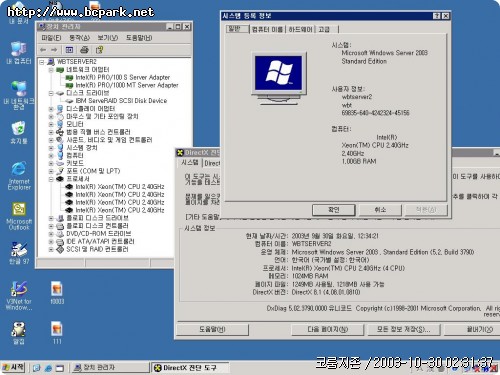The image size is (500, 375).
Task: Collapse the 프로세서 node
Action: click(x=51, y=179)
